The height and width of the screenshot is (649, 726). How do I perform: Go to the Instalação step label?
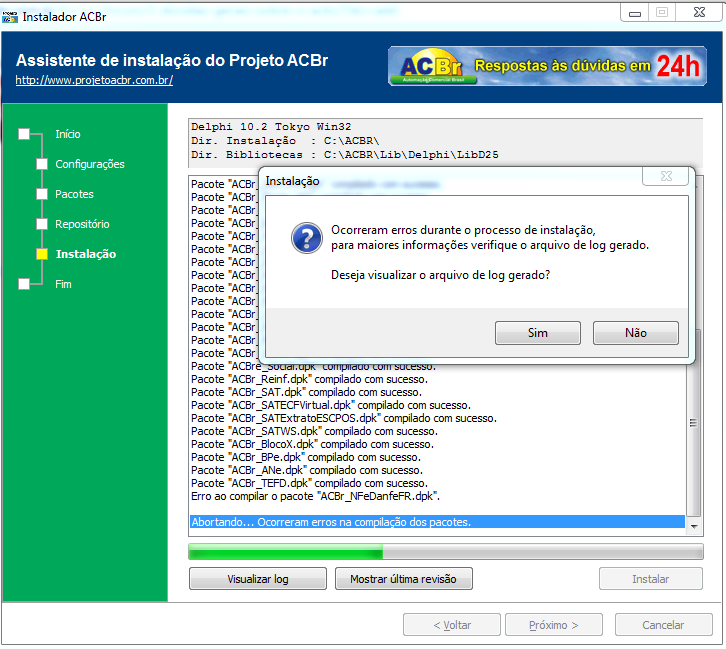(x=86, y=254)
